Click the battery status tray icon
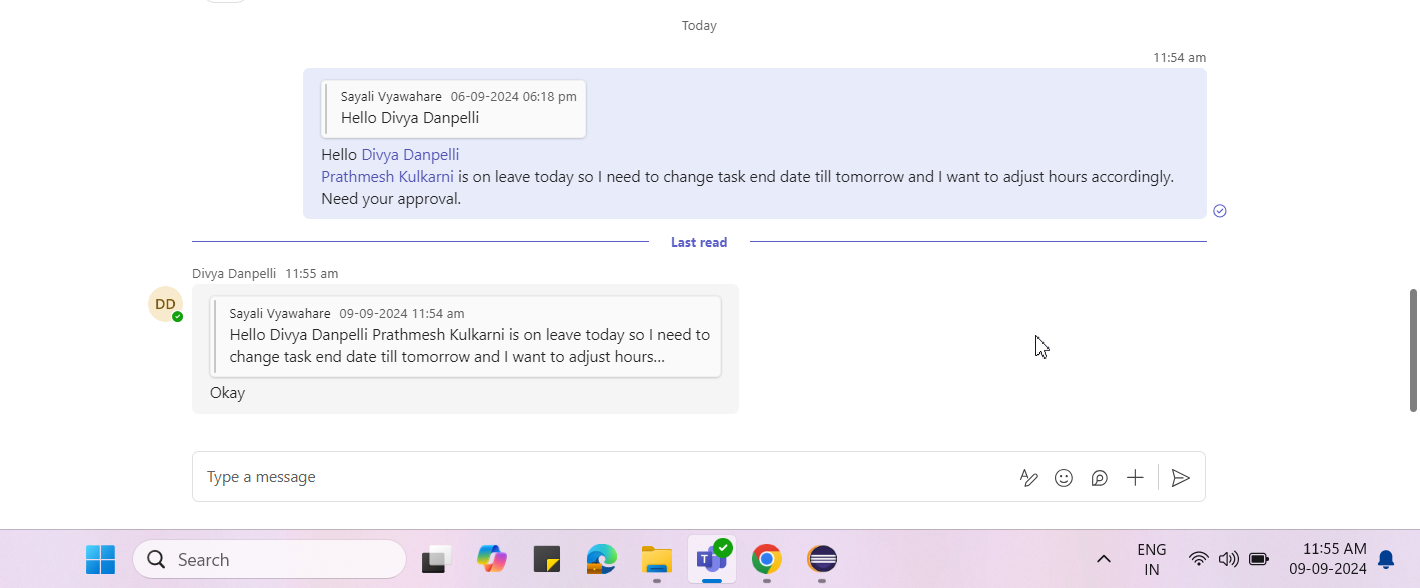 click(1259, 559)
